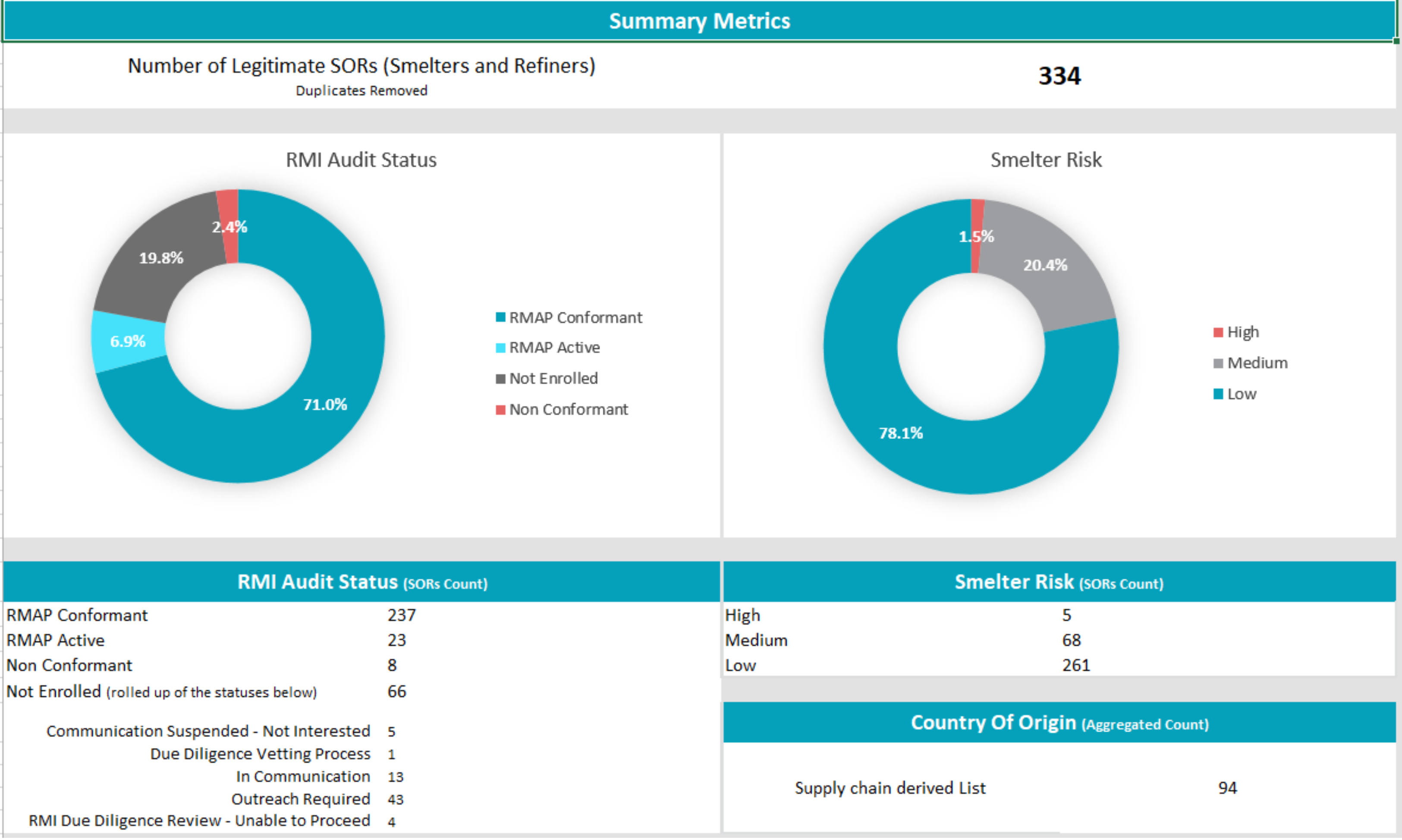
Task: Select 'Supply chain derived List' label
Action: 890,789
